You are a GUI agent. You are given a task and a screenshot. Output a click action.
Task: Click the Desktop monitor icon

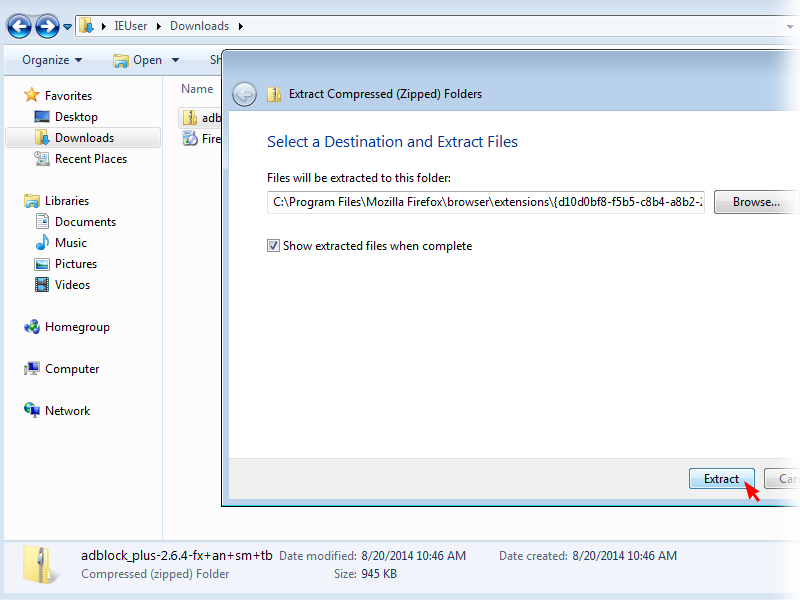click(x=41, y=117)
